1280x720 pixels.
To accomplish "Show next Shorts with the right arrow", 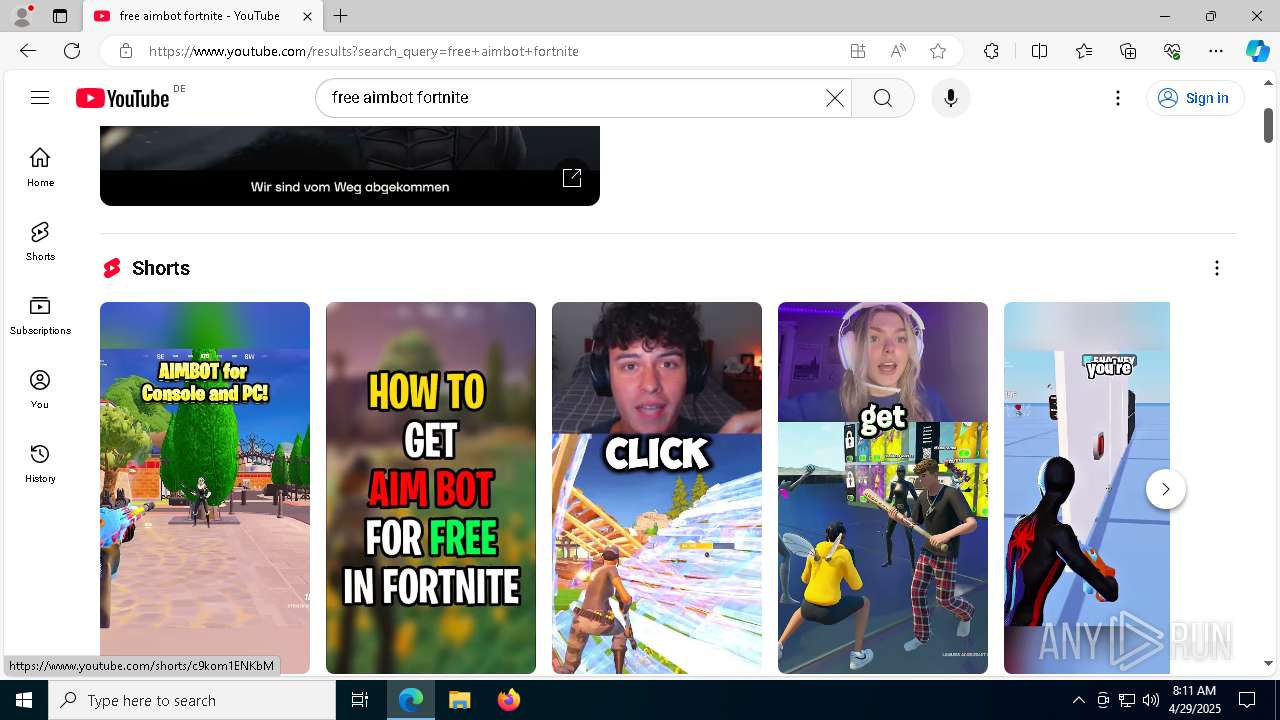I will tap(1165, 489).
